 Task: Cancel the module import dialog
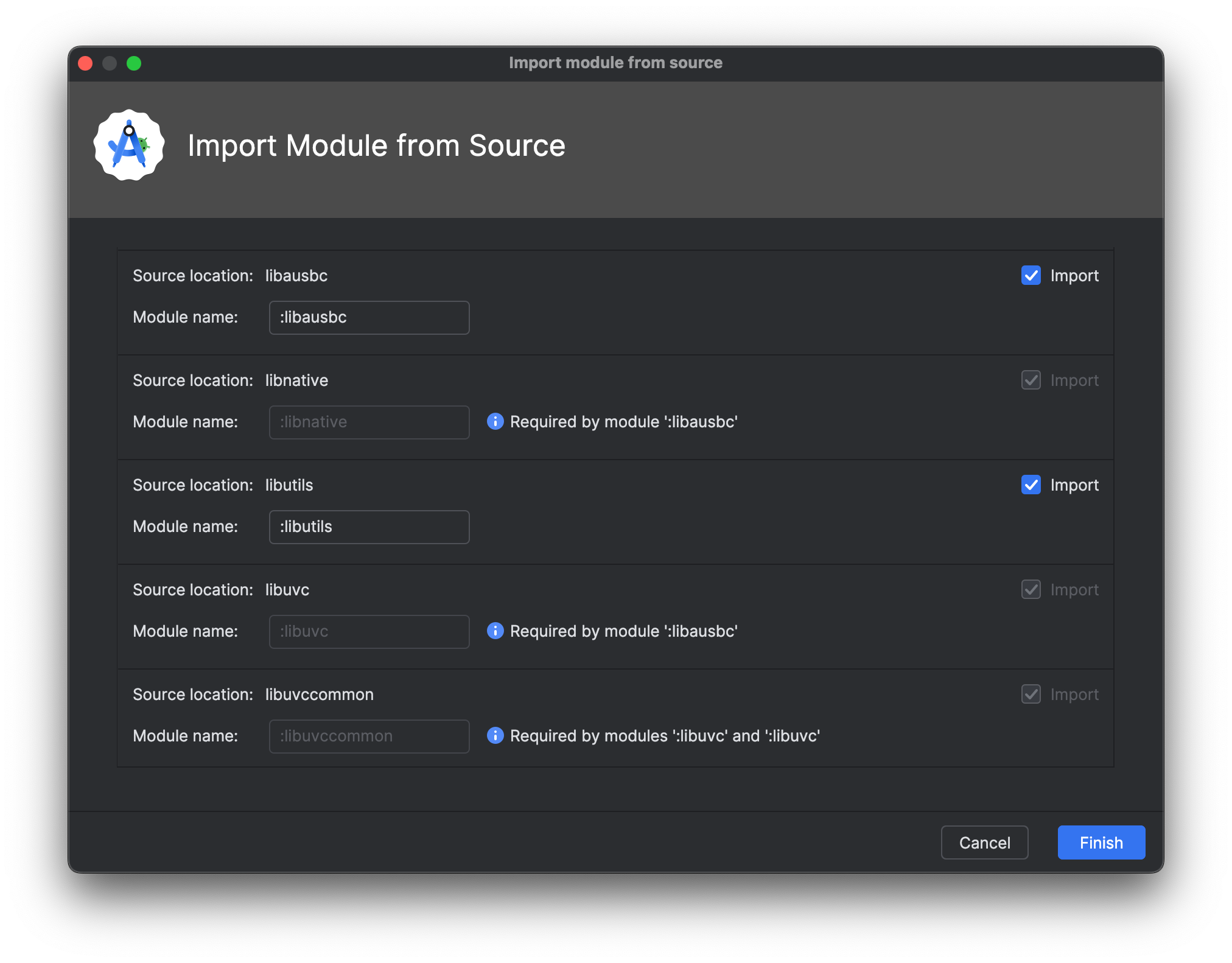pos(984,842)
